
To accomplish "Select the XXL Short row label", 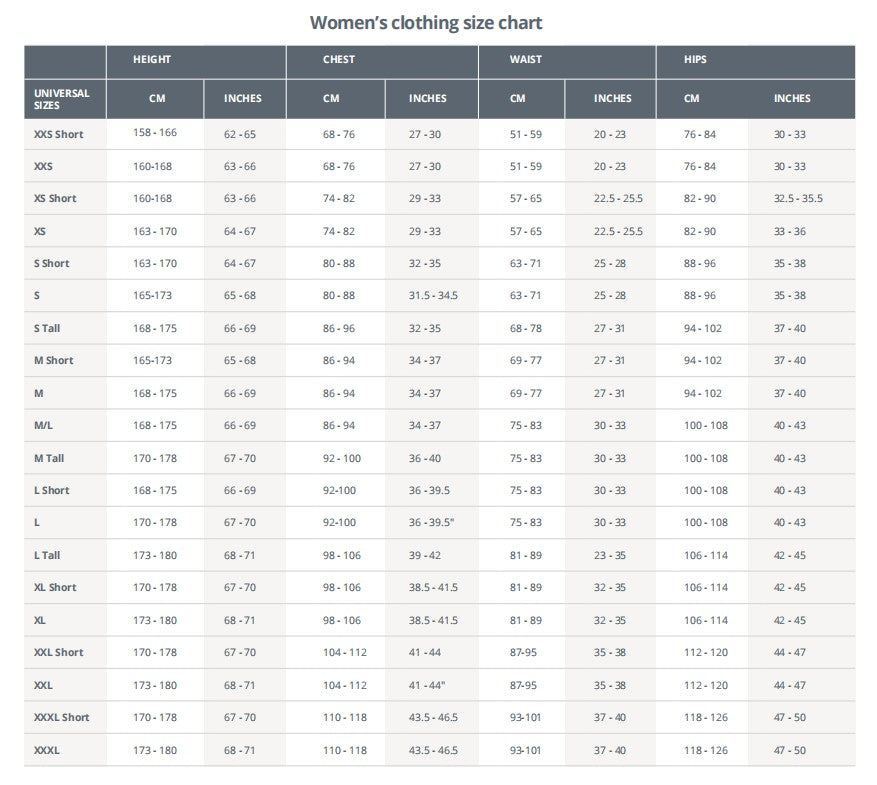I will 59,652.
